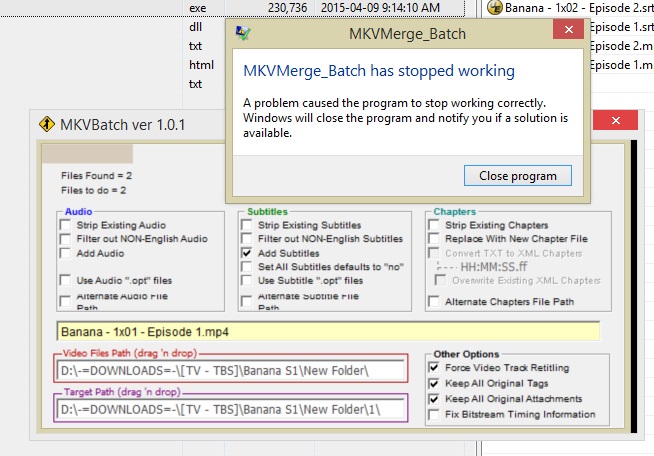Screen dimensions: 654x456
Task: Click the Close program button
Action: tap(518, 176)
